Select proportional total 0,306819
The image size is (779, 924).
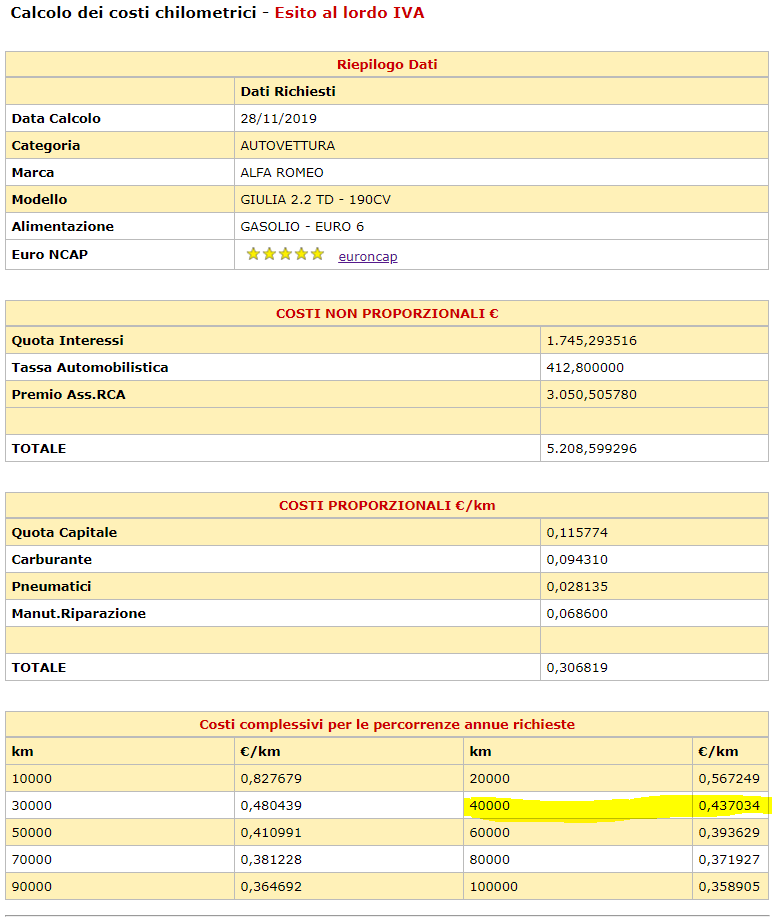pyautogui.click(x=577, y=668)
